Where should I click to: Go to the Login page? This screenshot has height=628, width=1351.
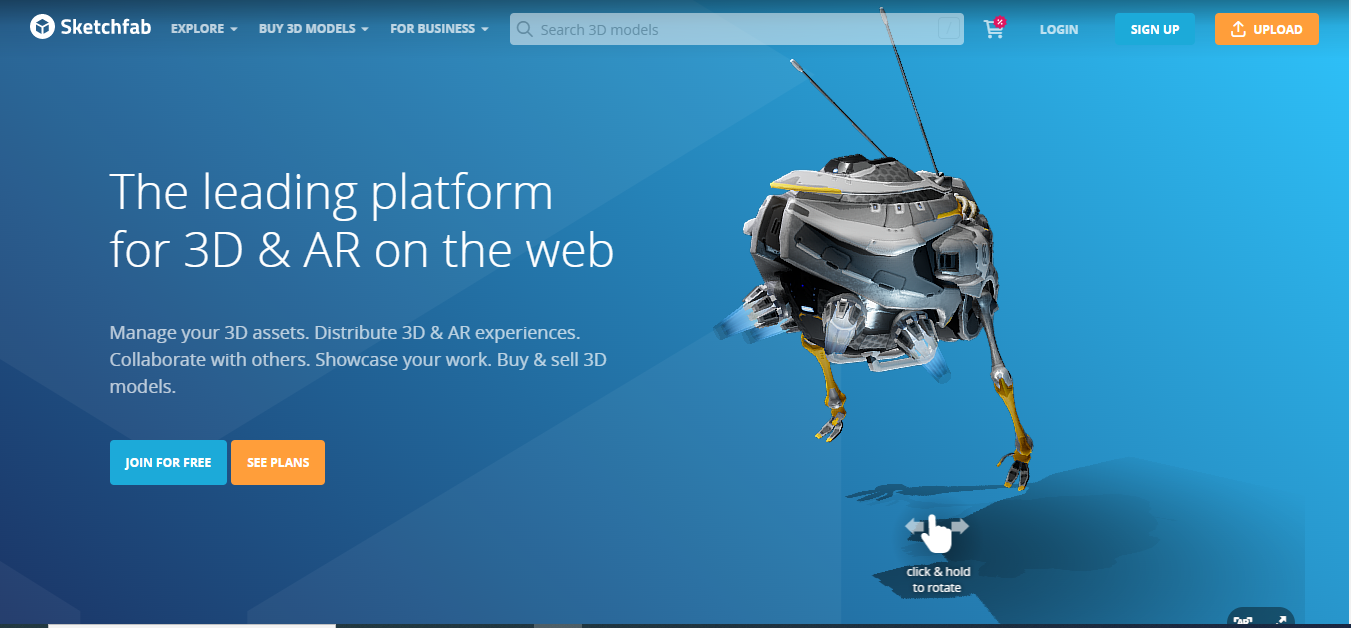[x=1058, y=29]
